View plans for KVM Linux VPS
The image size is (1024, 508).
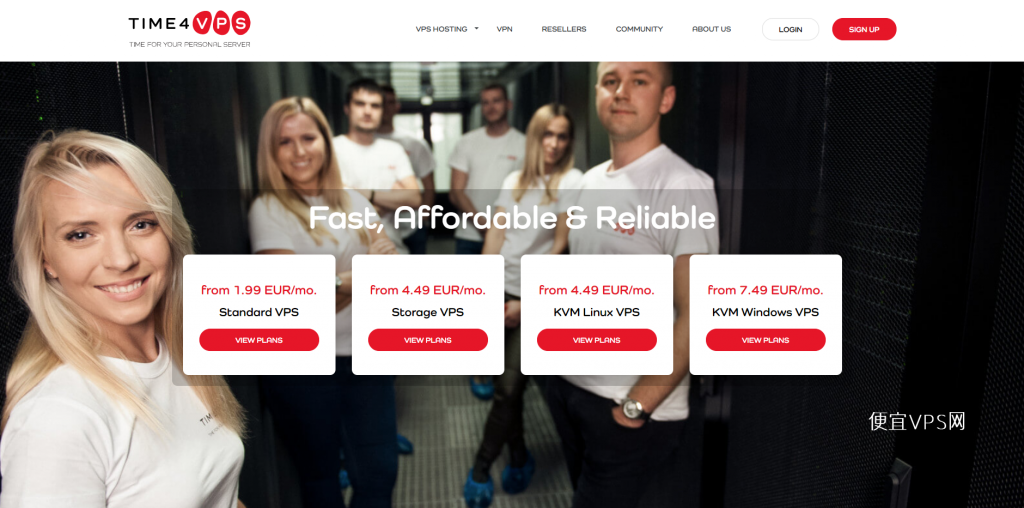[x=596, y=340]
